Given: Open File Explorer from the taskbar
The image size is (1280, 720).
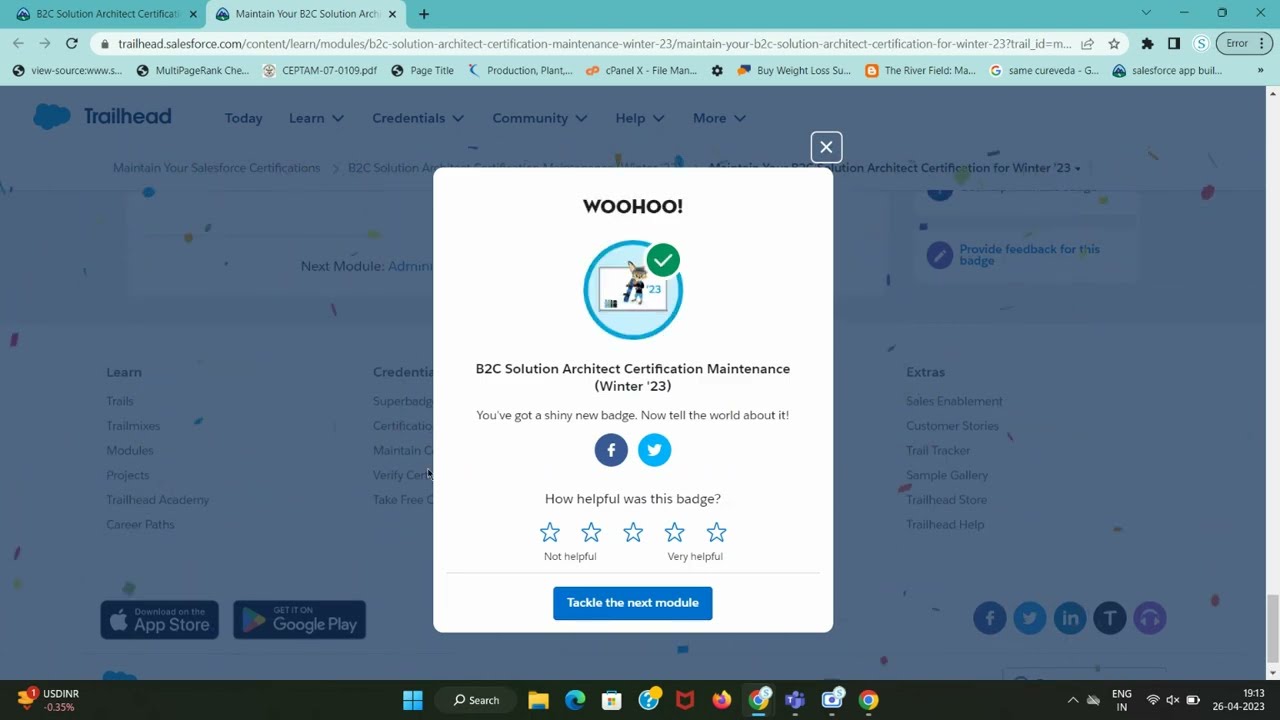Looking at the screenshot, I should tap(538, 700).
